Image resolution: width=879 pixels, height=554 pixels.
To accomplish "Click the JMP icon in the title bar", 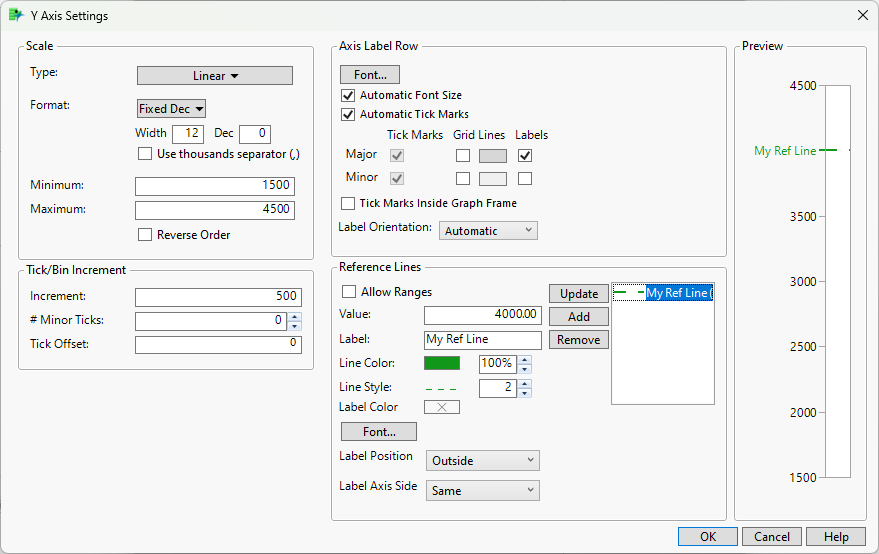I will click(x=16, y=15).
